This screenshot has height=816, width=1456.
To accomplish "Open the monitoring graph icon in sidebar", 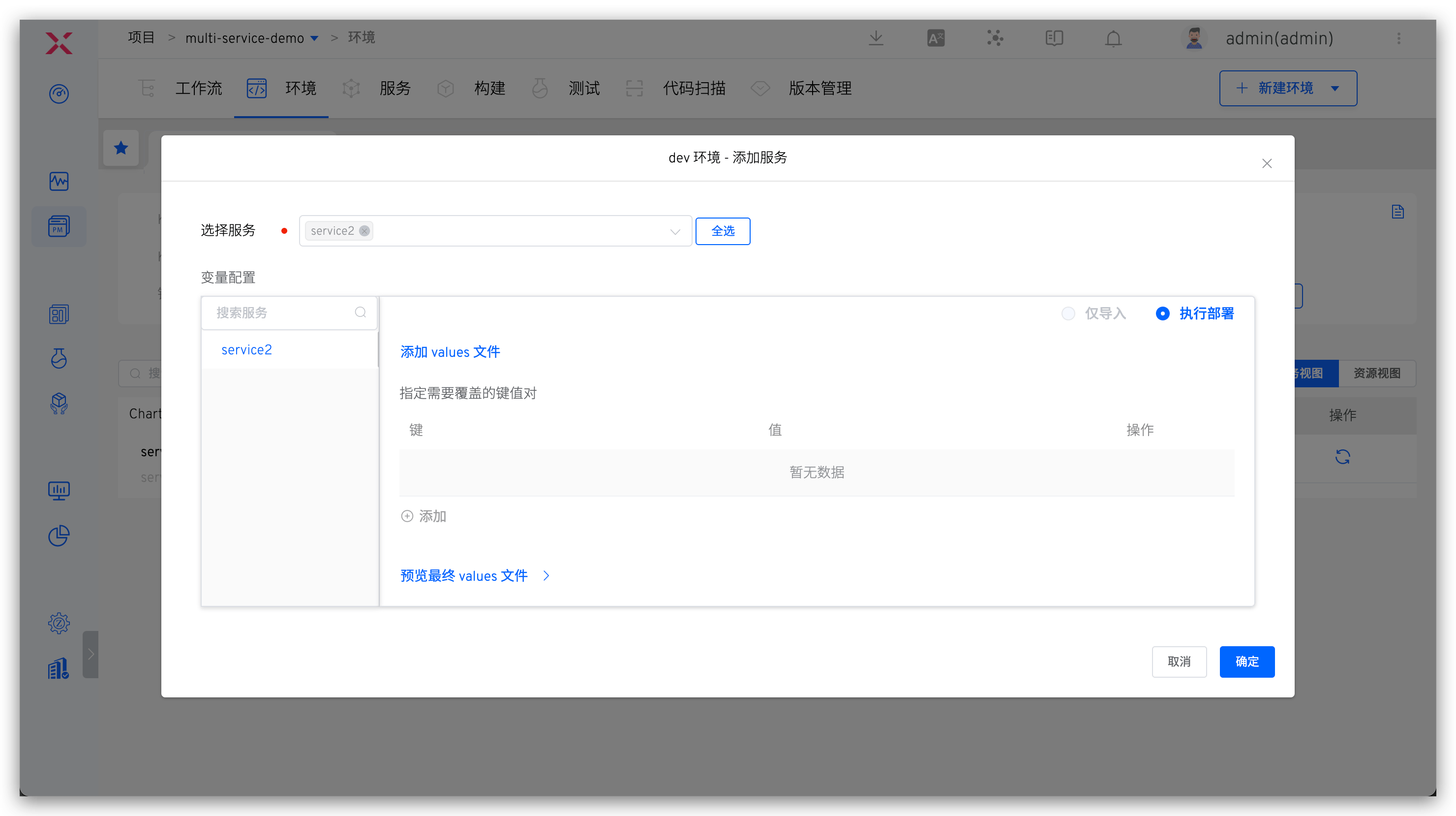I will click(59, 182).
